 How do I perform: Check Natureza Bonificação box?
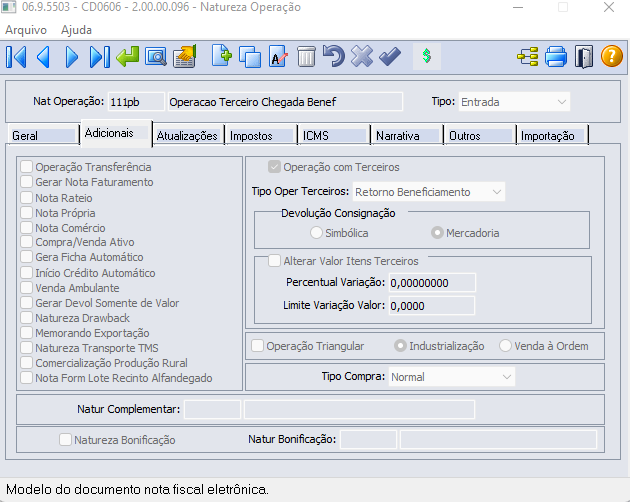click(x=65, y=440)
